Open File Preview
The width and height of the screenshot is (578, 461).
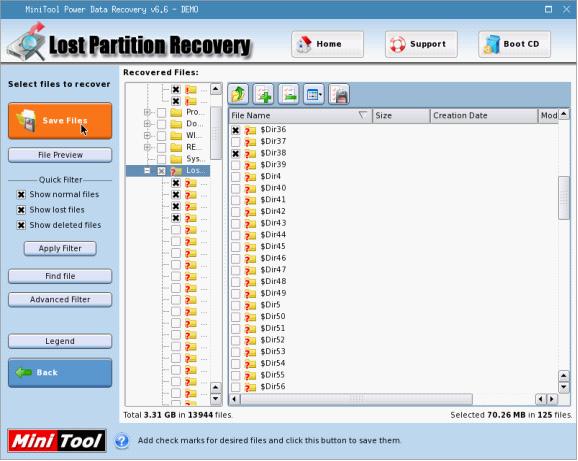pyautogui.click(x=60, y=155)
